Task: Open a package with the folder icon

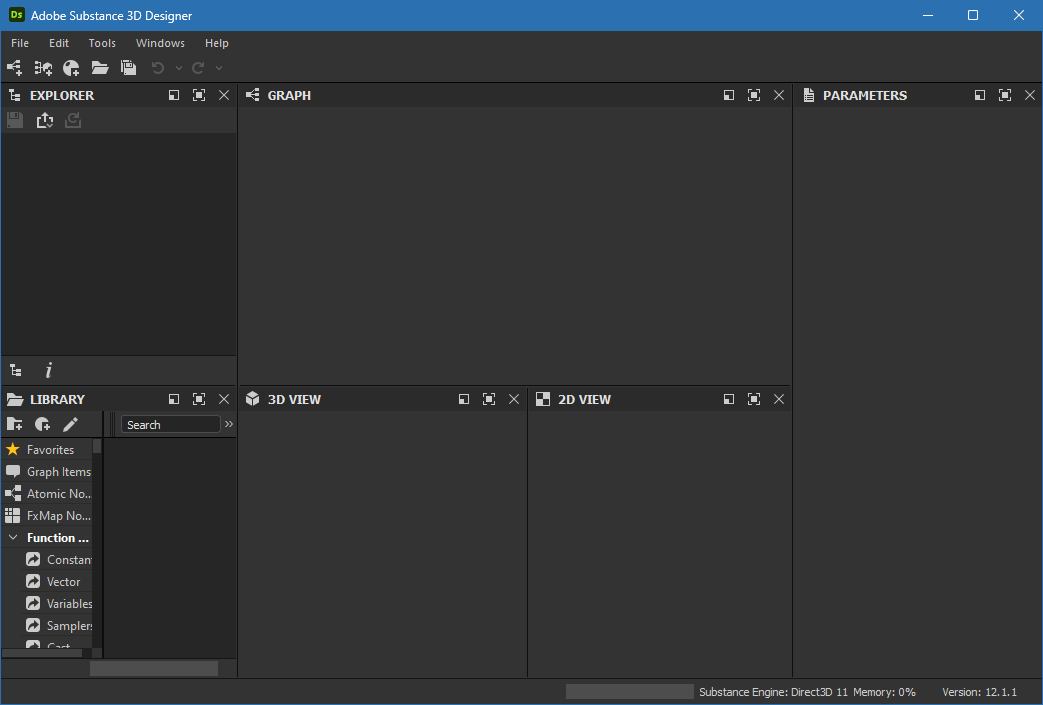Action: [100, 68]
